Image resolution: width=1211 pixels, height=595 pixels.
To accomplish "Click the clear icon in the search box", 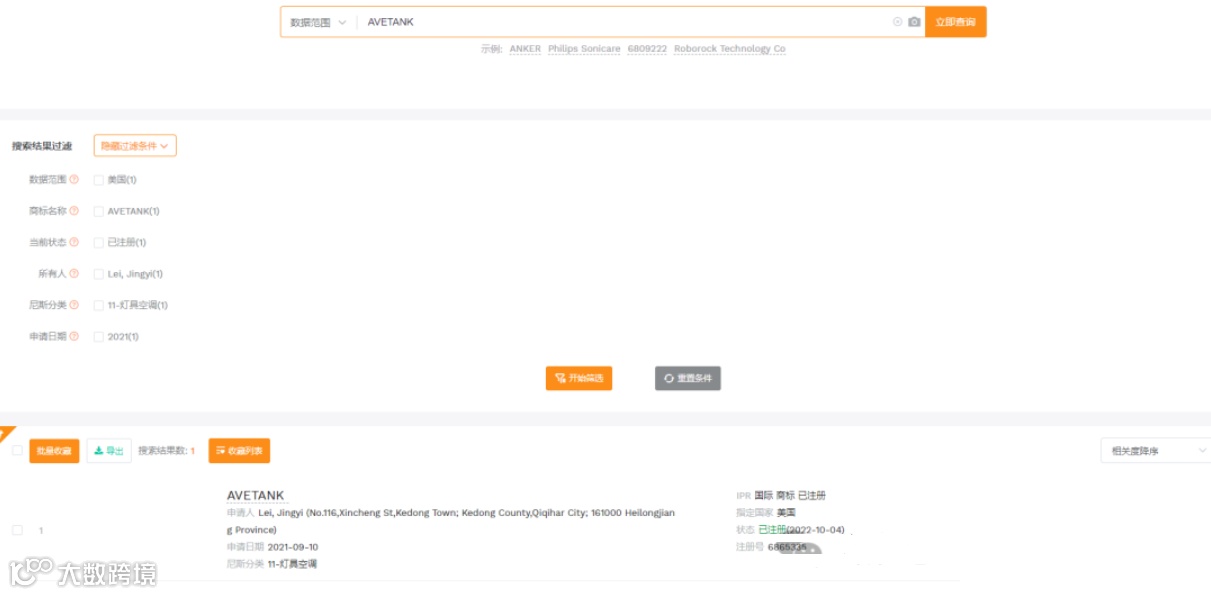I will 897,22.
